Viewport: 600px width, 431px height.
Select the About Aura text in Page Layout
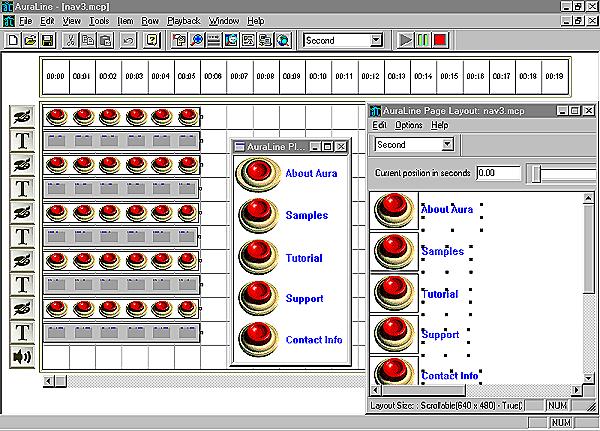point(447,209)
